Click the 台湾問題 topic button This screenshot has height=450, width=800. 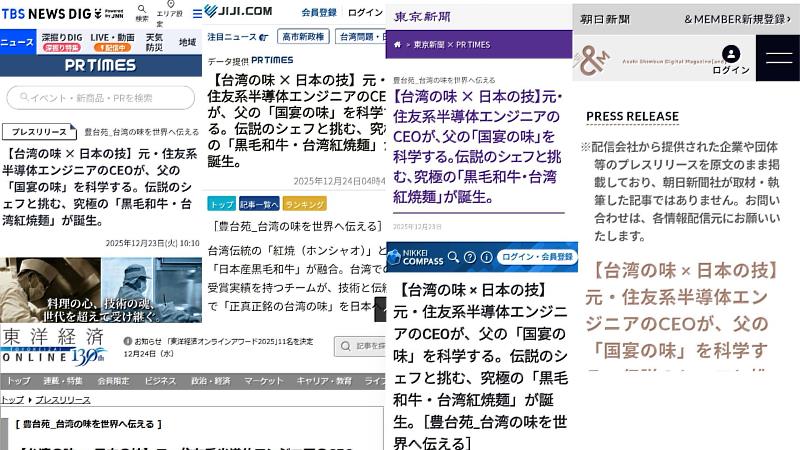[361, 37]
